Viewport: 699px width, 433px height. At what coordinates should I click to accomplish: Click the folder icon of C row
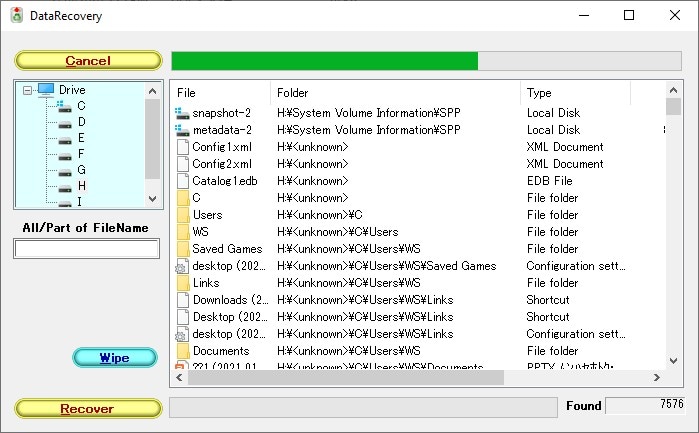pyautogui.click(x=183, y=198)
